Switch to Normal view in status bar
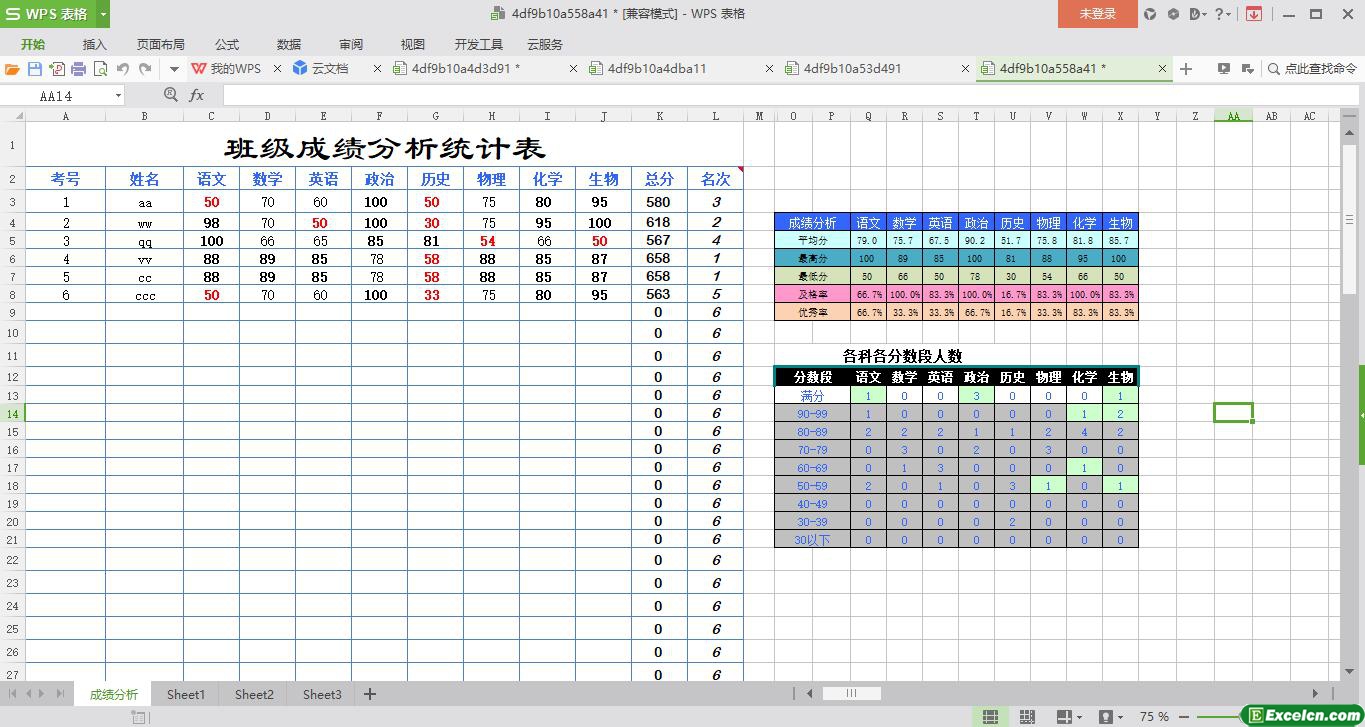Image resolution: width=1365 pixels, height=727 pixels. [990, 717]
